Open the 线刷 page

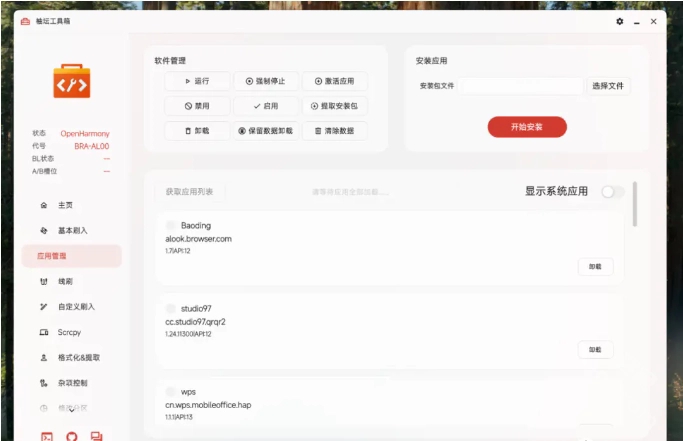click(72, 282)
